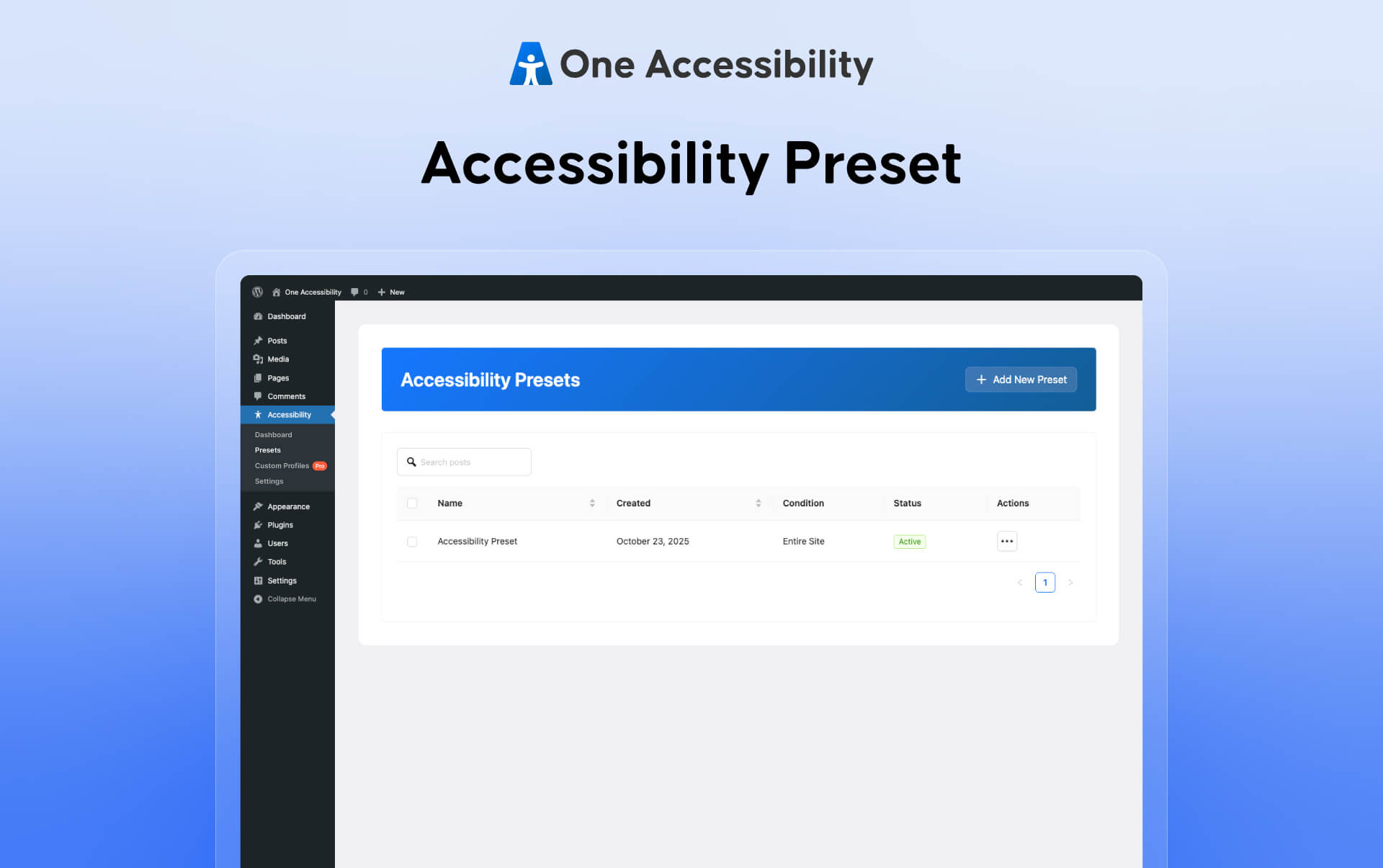The image size is (1383, 868).
Task: Click the Collapse Menu arrow icon
Action: click(x=258, y=599)
